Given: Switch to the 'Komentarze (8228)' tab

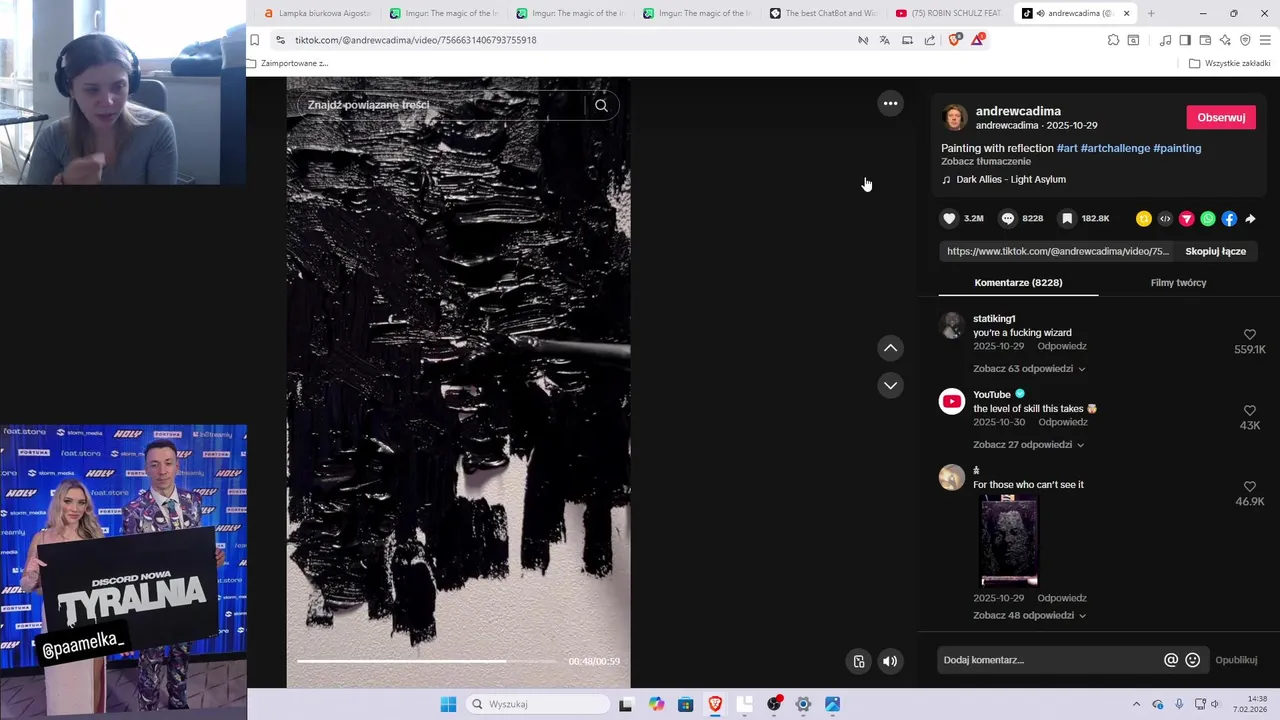Looking at the screenshot, I should pos(1018,283).
